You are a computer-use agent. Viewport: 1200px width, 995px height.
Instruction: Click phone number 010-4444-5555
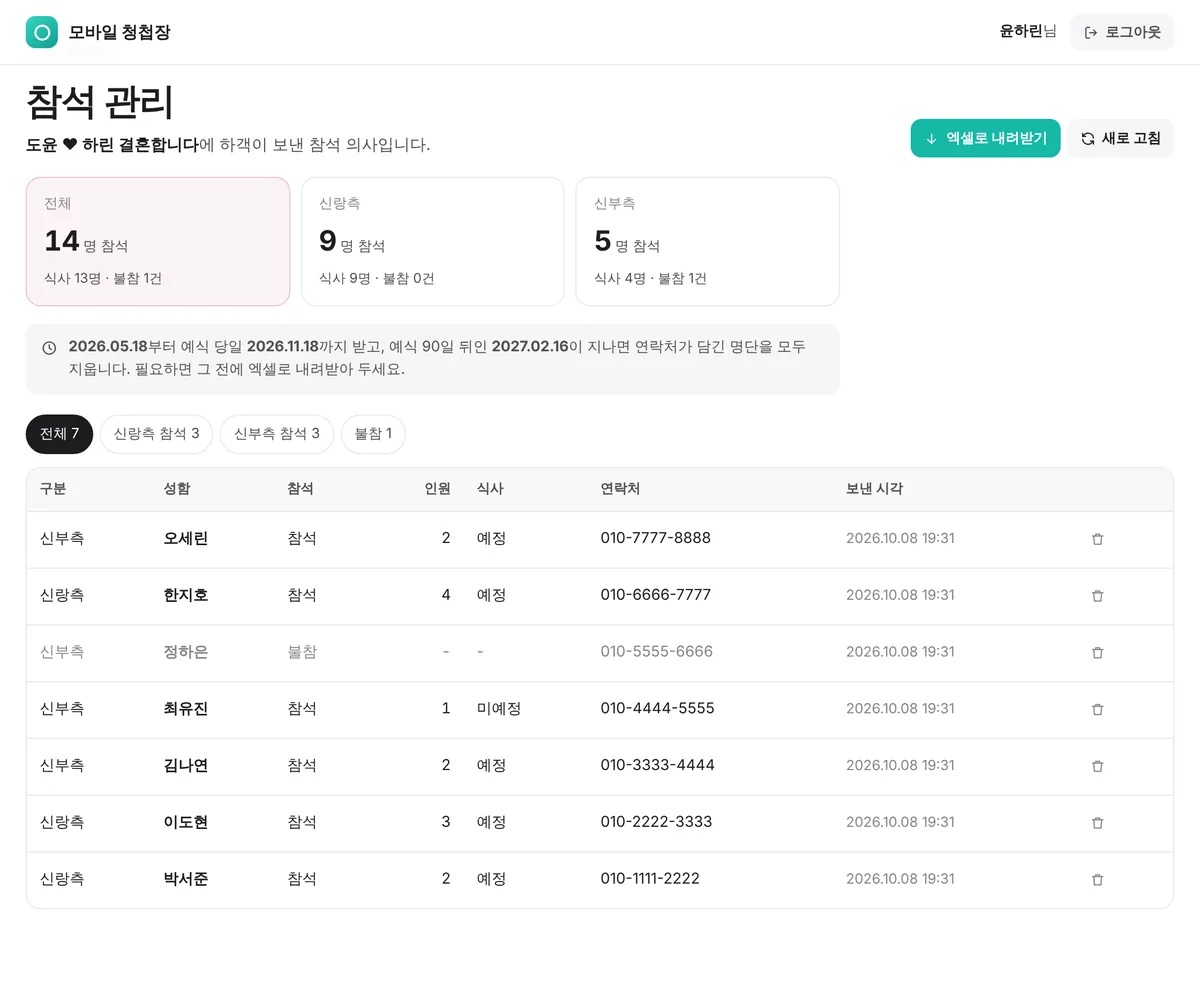pos(658,708)
